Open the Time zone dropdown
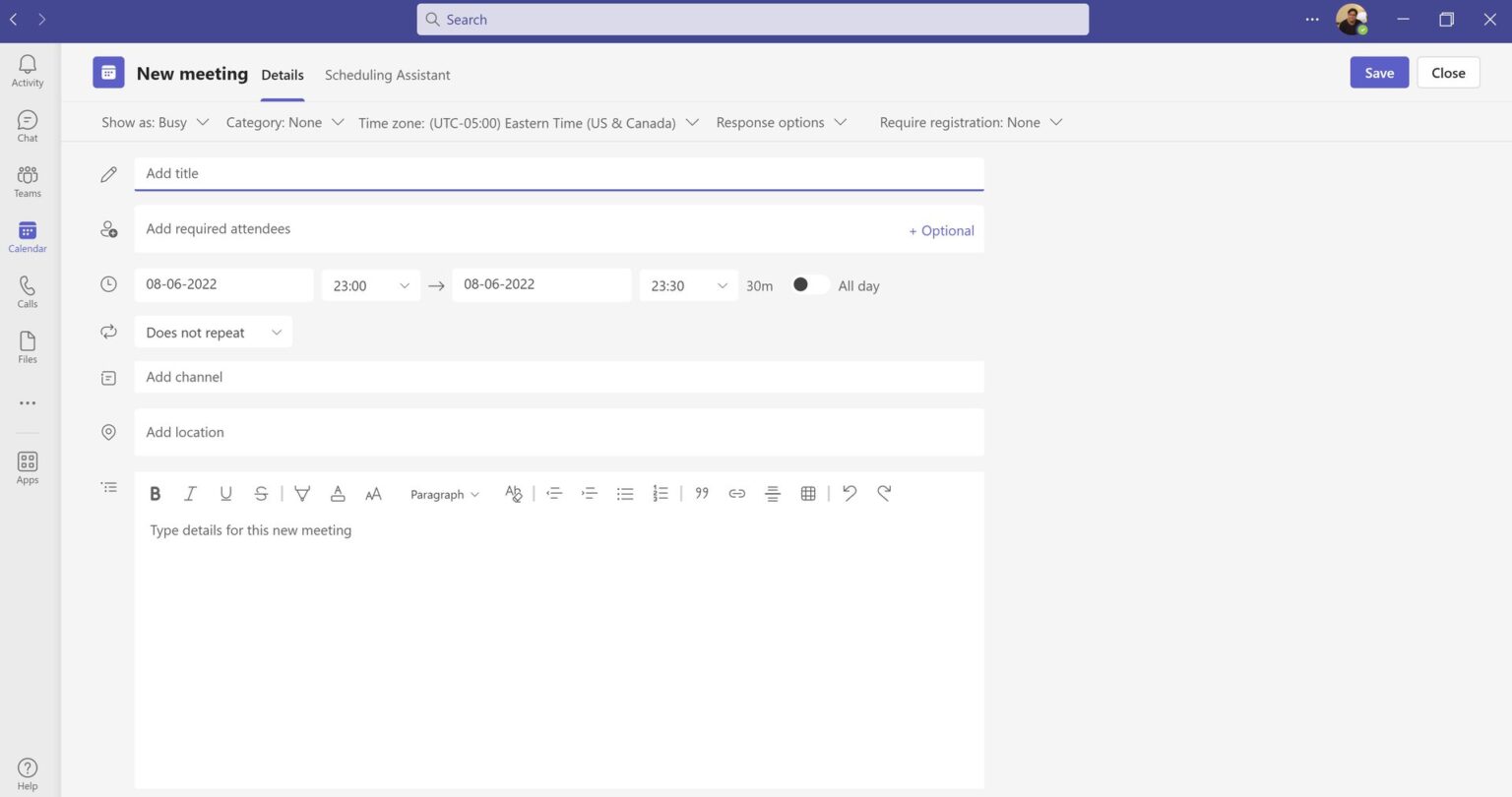This screenshot has width=1512, height=797. coord(529,123)
